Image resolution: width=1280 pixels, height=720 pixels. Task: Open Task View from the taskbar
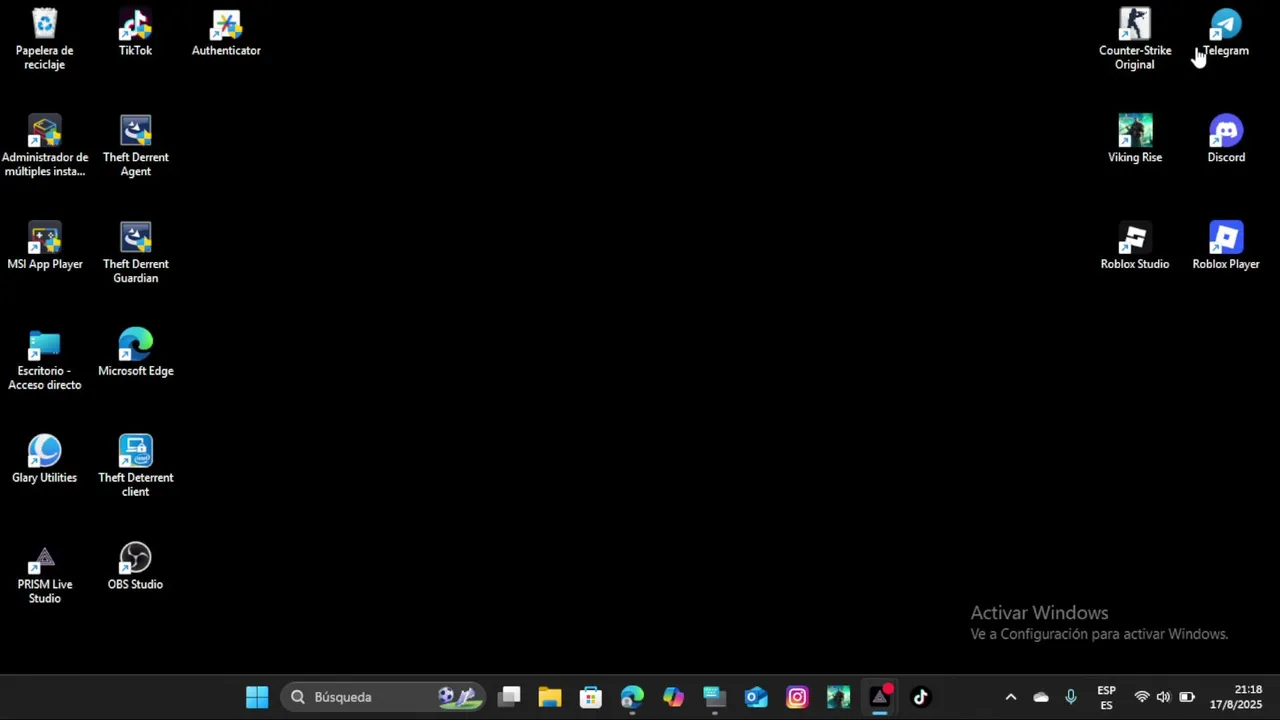click(510, 697)
